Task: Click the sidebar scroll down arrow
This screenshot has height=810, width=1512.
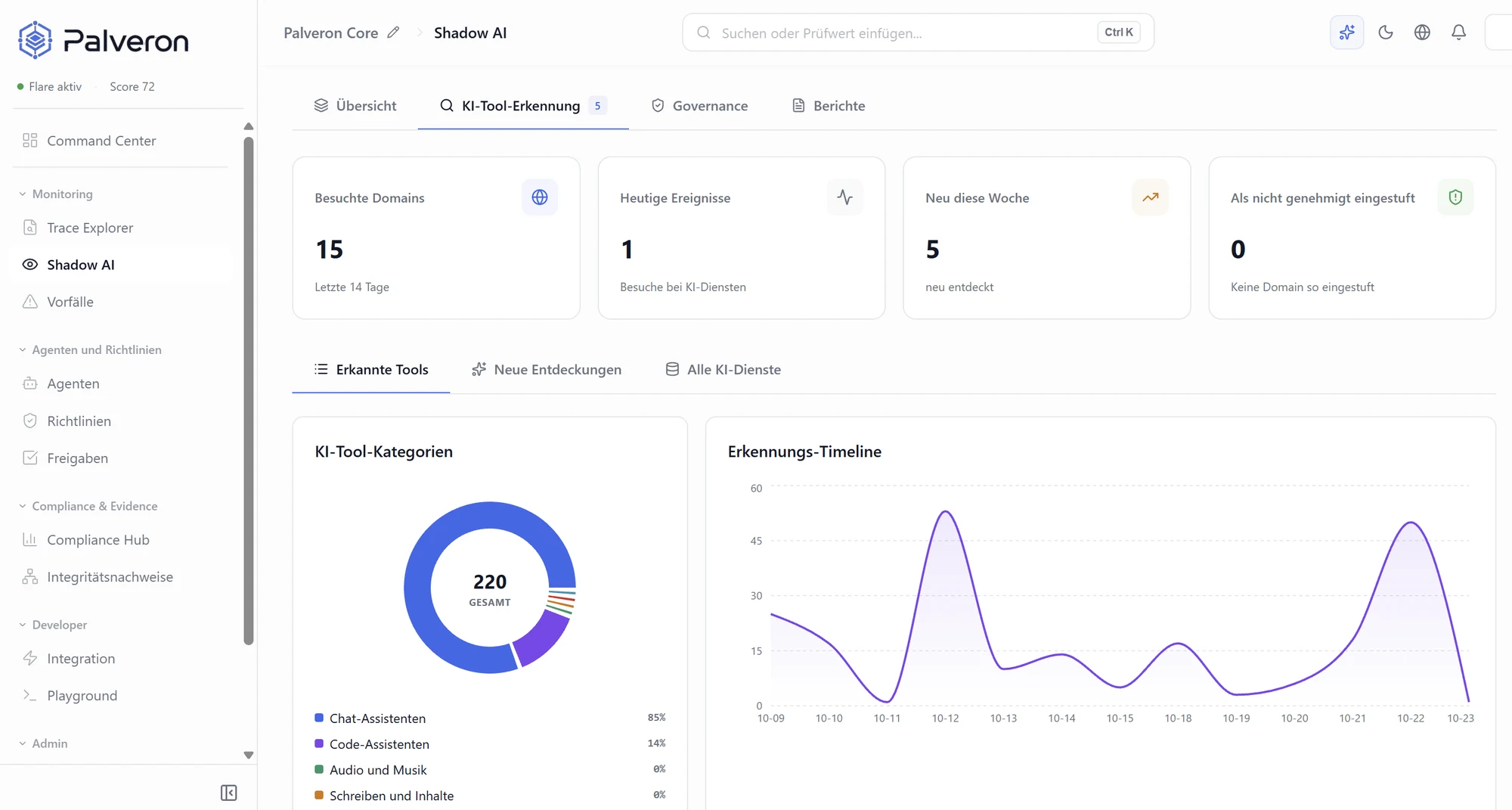Action: click(249, 755)
